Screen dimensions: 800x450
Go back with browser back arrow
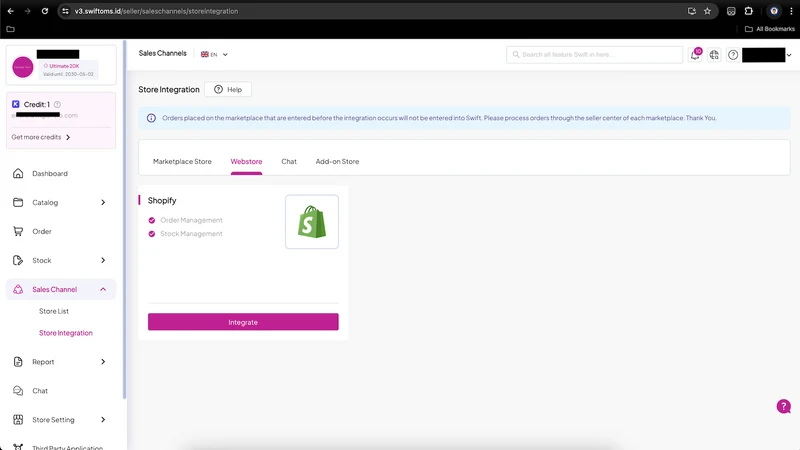pos(11,11)
